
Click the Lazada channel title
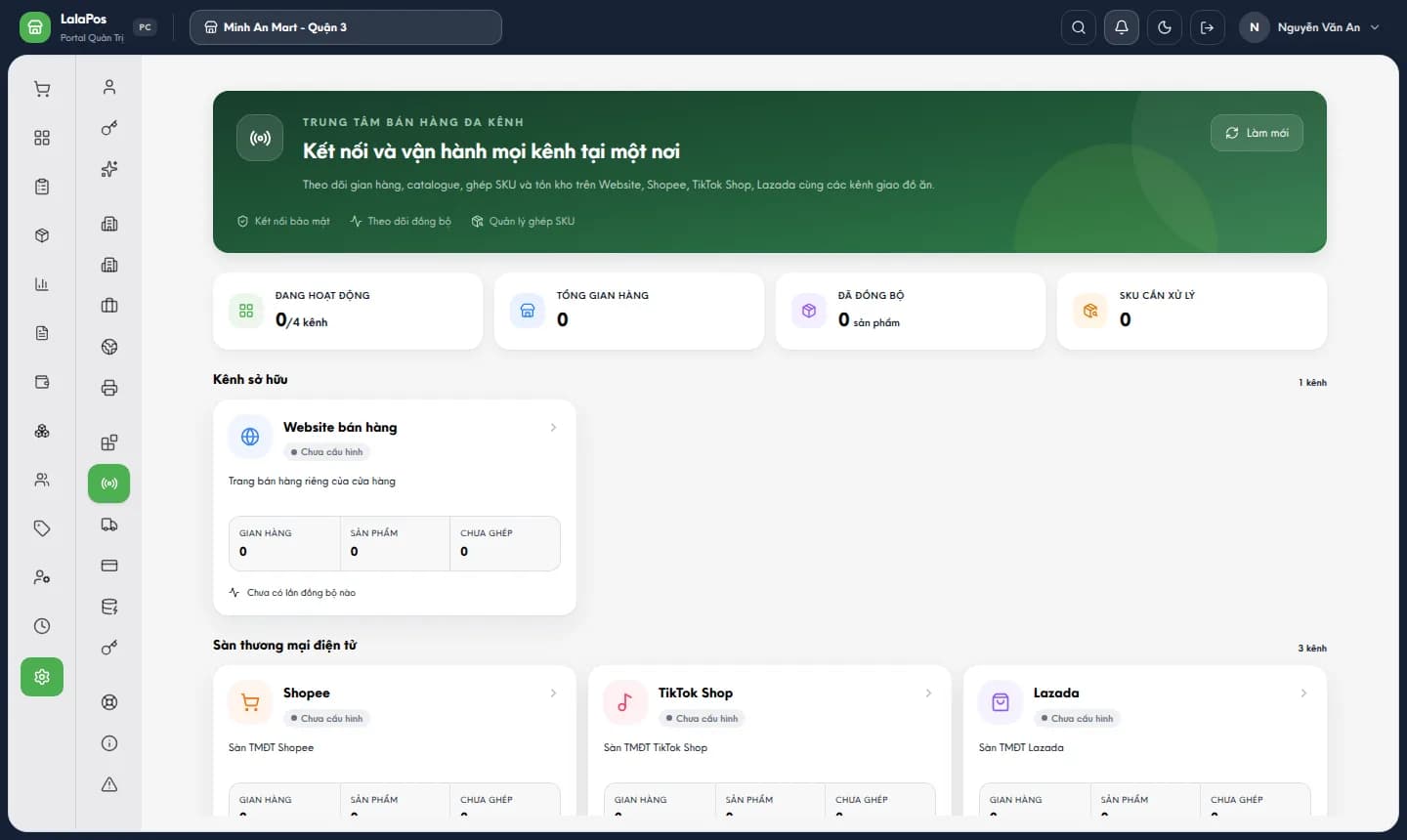[1056, 693]
